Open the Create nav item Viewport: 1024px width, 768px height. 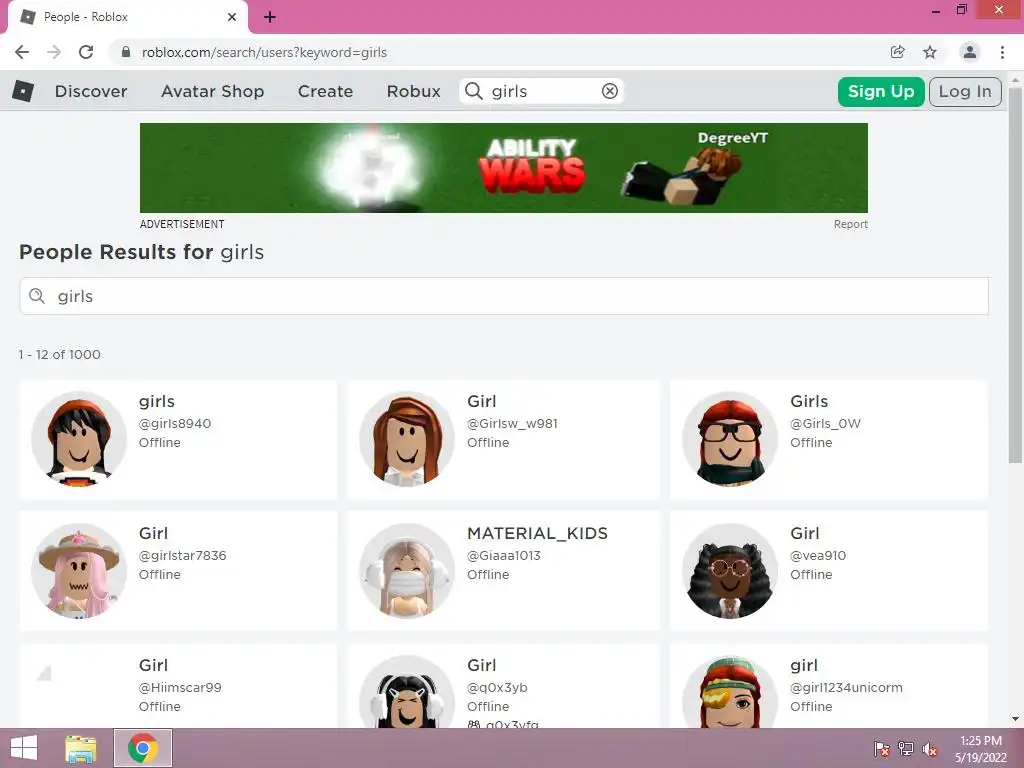(x=325, y=91)
